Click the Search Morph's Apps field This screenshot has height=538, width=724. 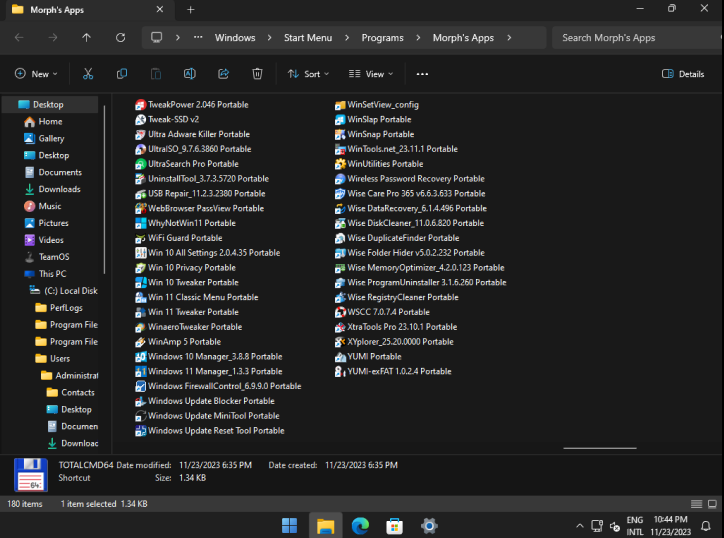[637, 37]
